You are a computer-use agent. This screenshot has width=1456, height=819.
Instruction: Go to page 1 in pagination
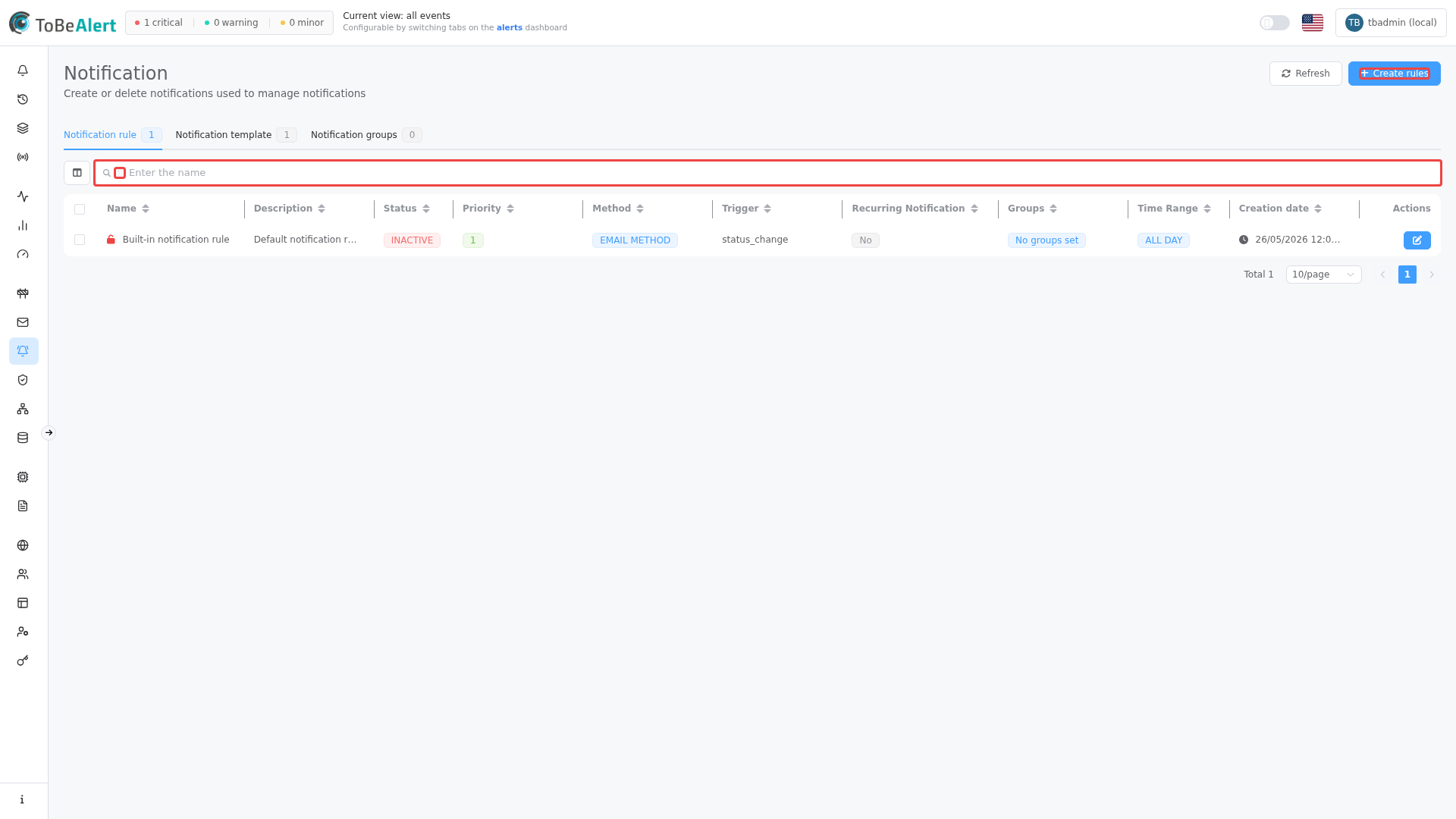point(1407,275)
